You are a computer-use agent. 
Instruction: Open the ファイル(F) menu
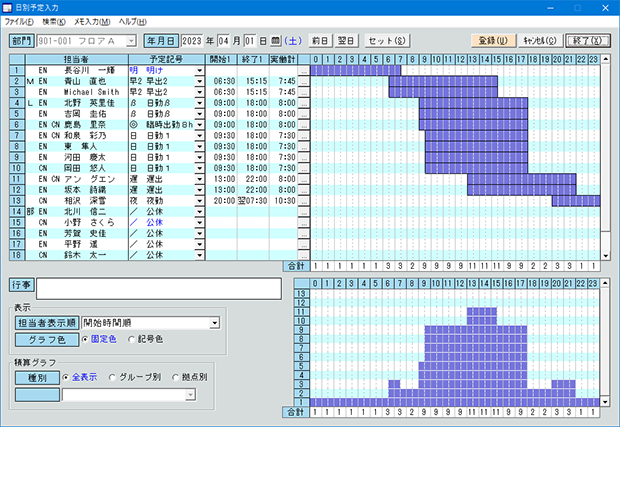pos(19,22)
